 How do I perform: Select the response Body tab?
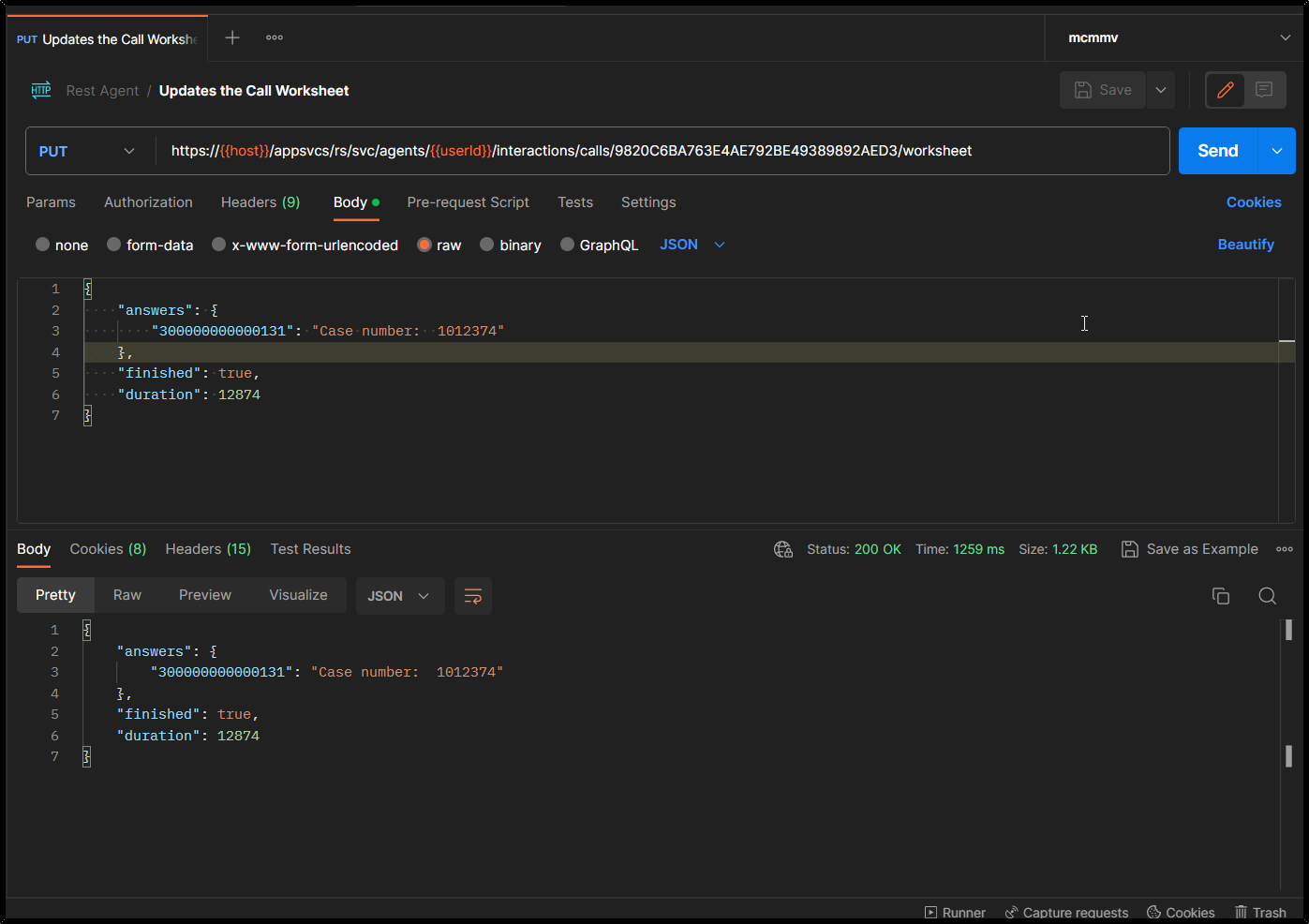coord(34,549)
